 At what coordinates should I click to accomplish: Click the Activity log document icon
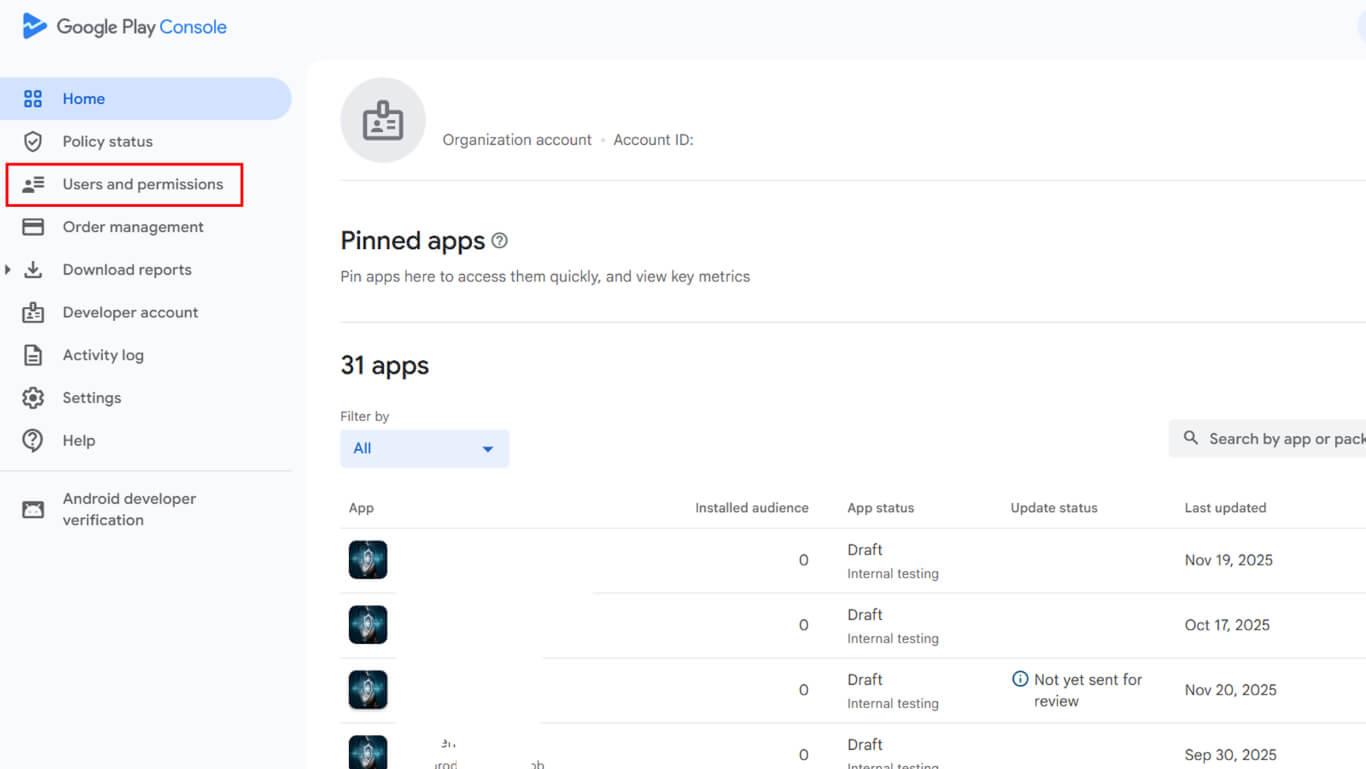[33, 355]
